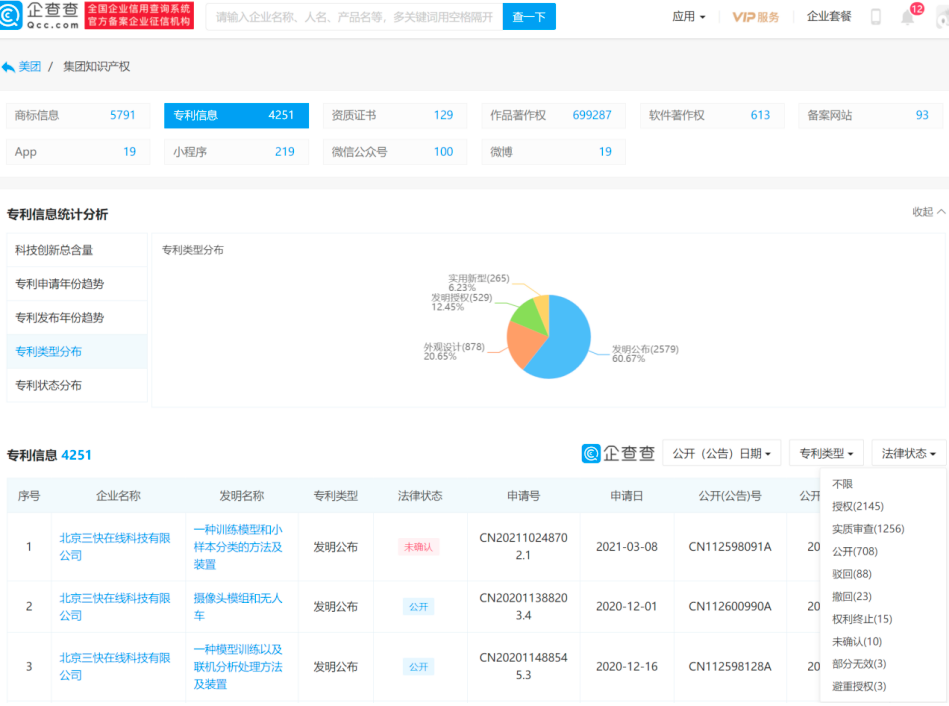
Task: Open the 法律状态 filter dropdown
Action: 908,454
